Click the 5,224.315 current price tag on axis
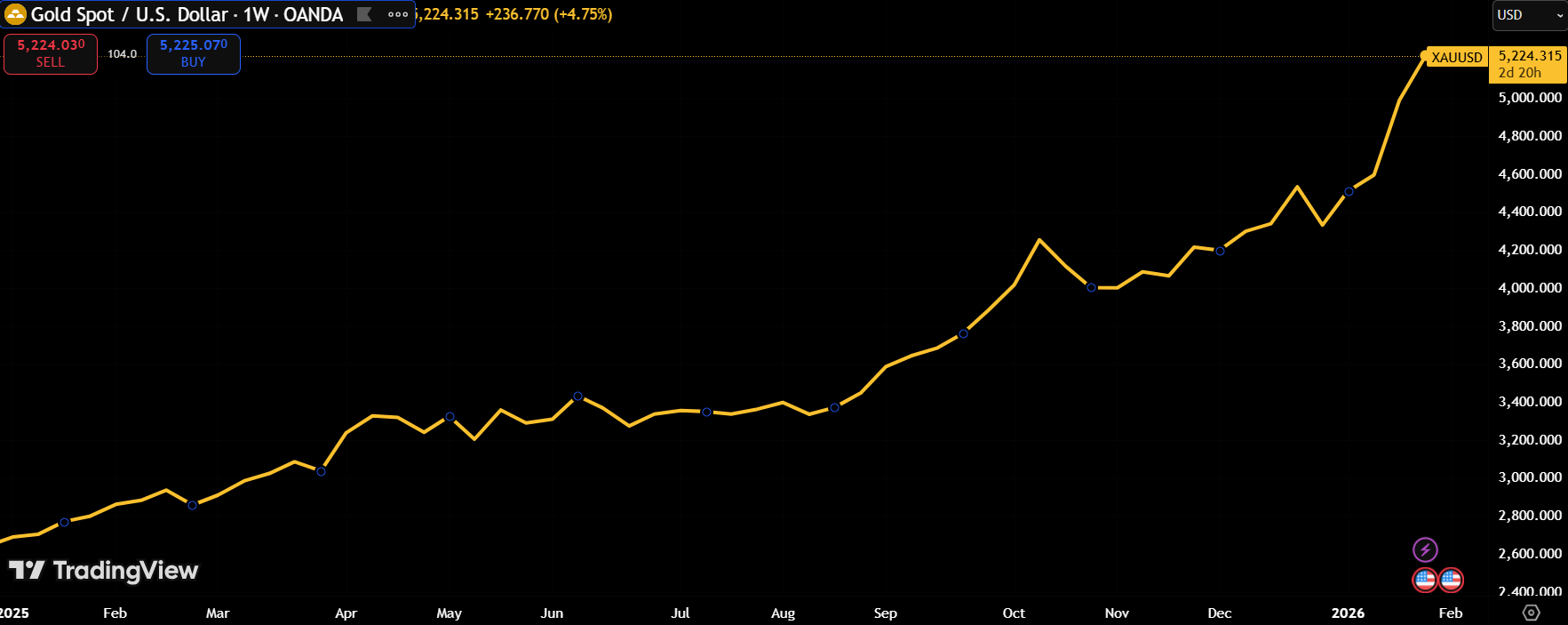Screen dimensions: 1568x625 pos(1529,56)
